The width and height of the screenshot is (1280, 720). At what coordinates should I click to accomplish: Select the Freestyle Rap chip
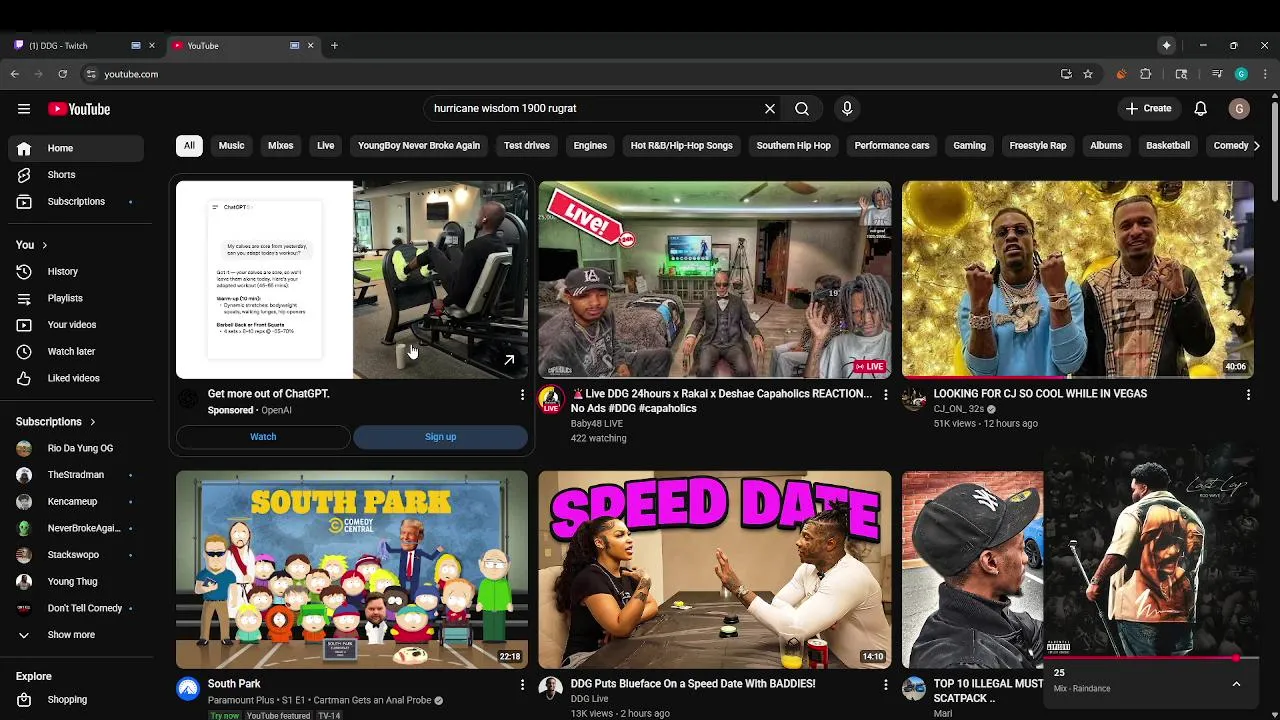(1038, 146)
